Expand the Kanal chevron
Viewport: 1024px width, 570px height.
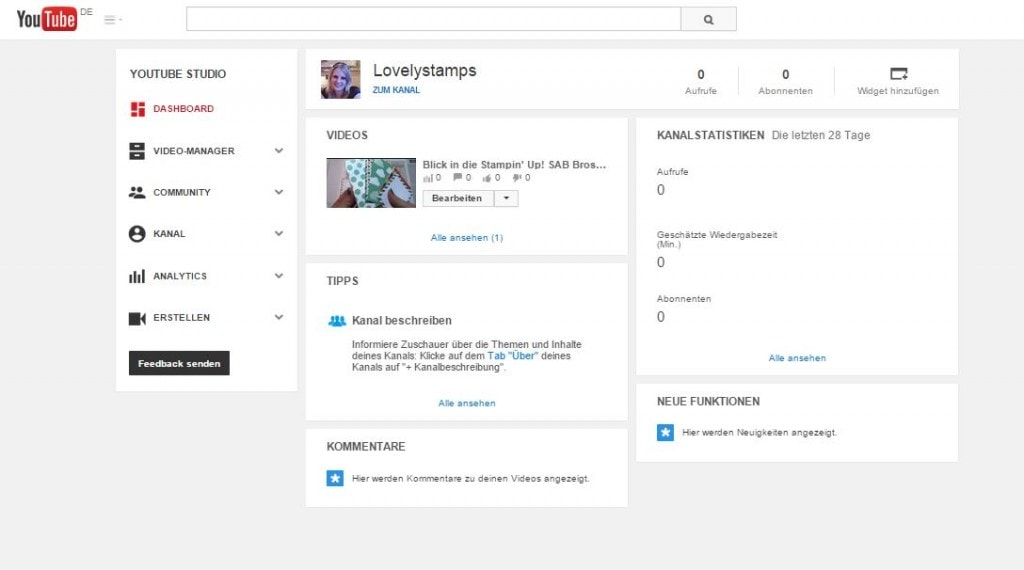[x=279, y=234]
